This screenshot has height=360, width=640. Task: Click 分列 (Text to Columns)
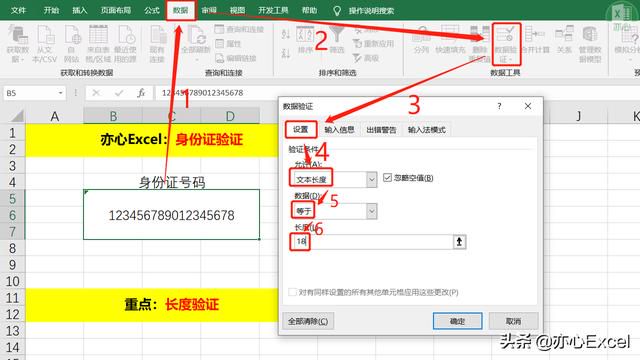coord(421,40)
